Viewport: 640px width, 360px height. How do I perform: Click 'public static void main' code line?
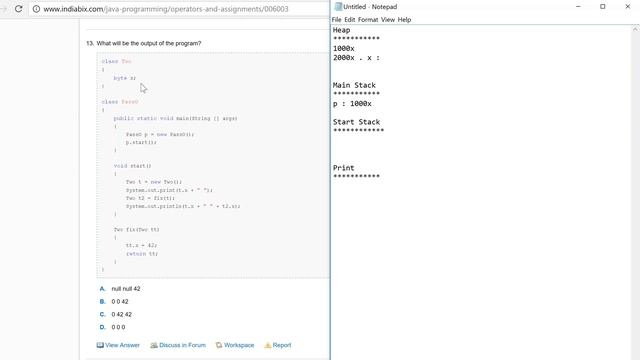pyautogui.click(x=175, y=118)
